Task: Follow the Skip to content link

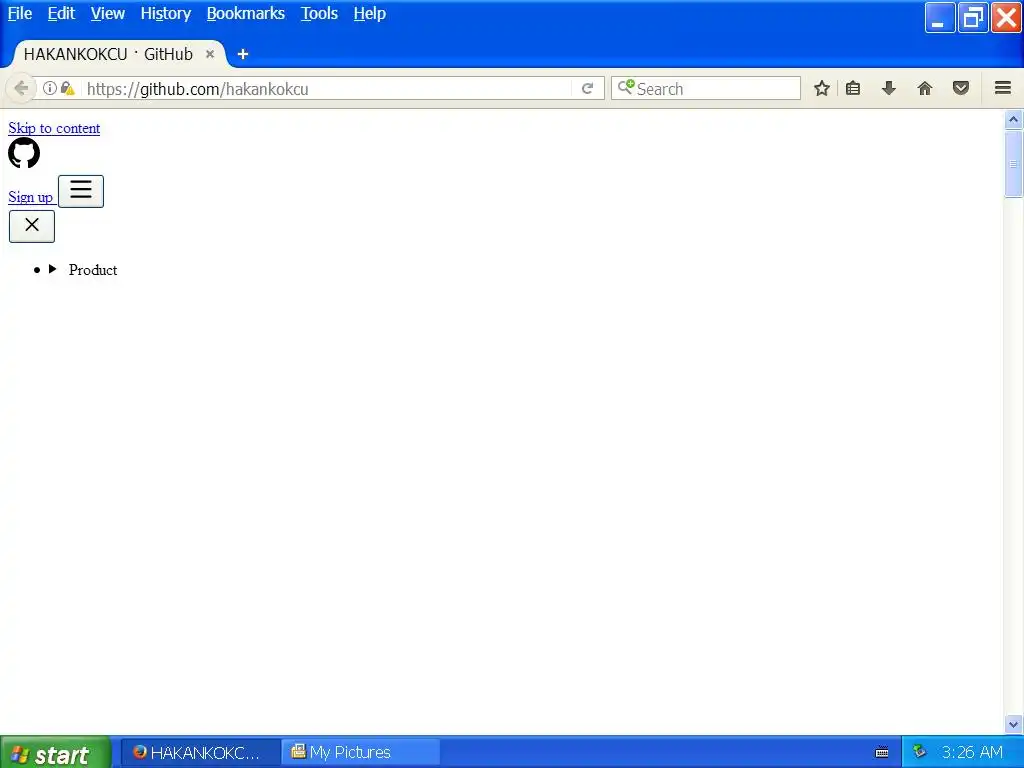Action: click(x=54, y=128)
